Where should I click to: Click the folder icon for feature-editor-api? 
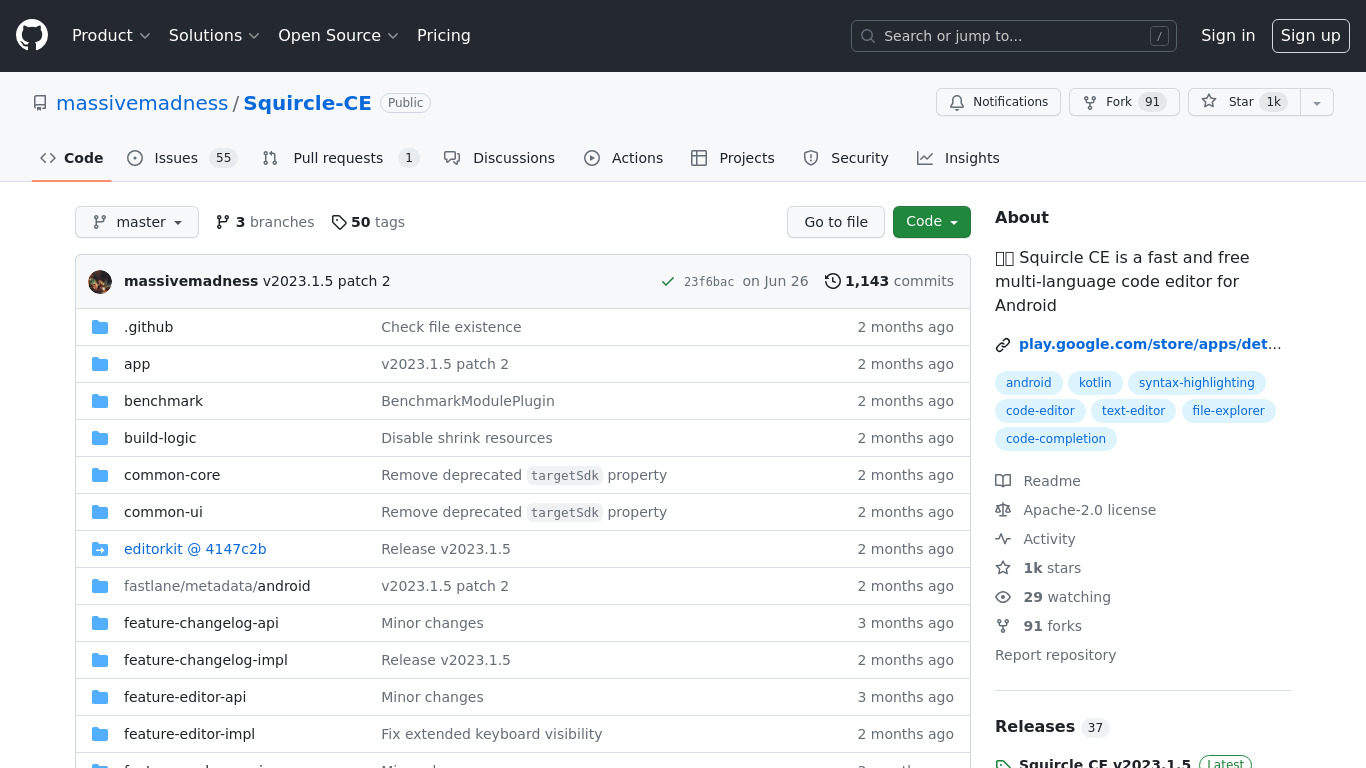pos(100,697)
